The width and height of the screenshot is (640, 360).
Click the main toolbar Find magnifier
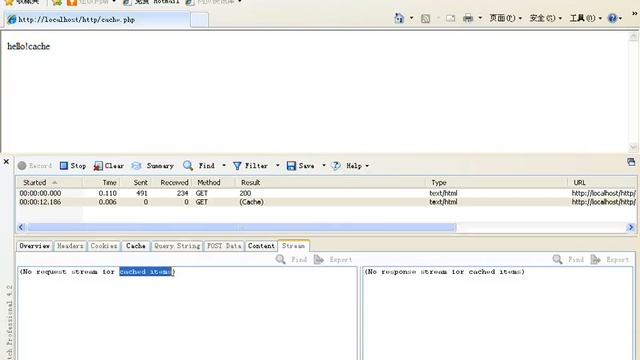click(x=188, y=165)
